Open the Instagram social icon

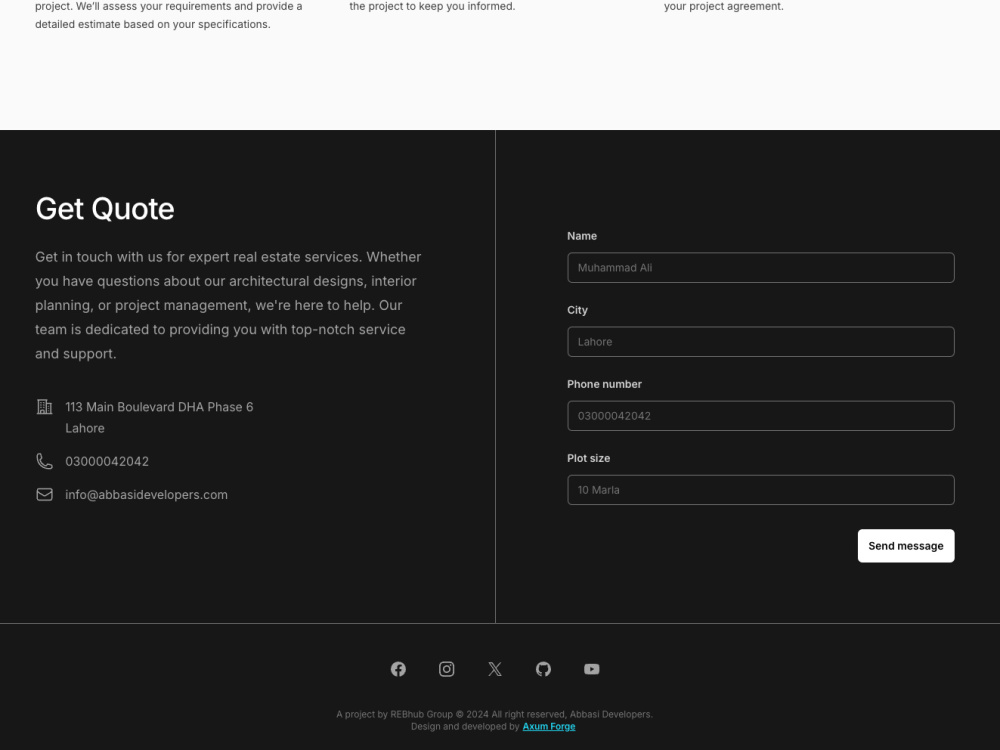pos(446,669)
